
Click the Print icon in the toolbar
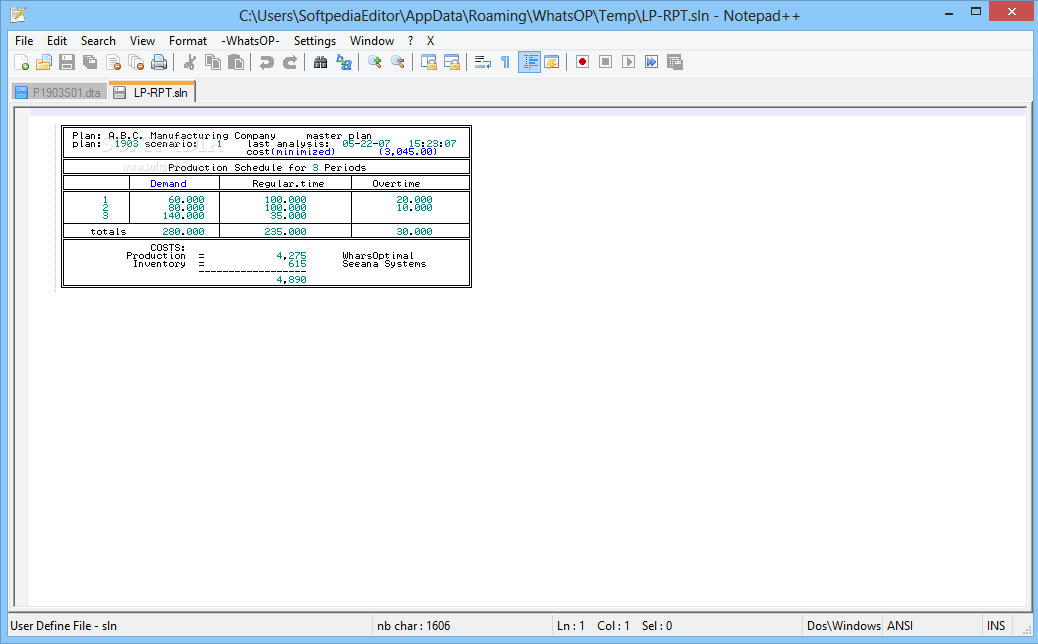[x=159, y=62]
